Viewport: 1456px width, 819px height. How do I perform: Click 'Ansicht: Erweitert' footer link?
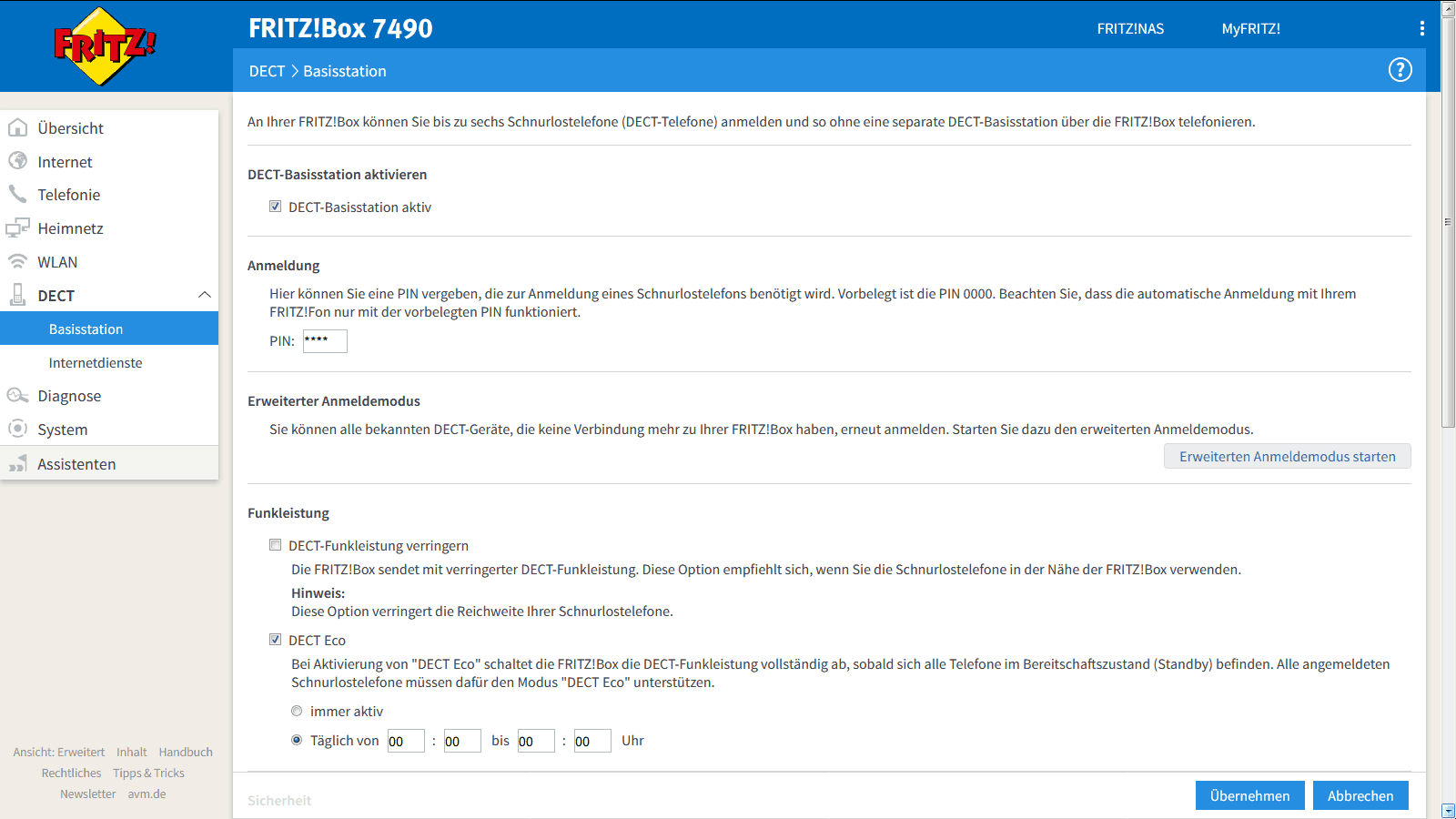click(x=59, y=752)
